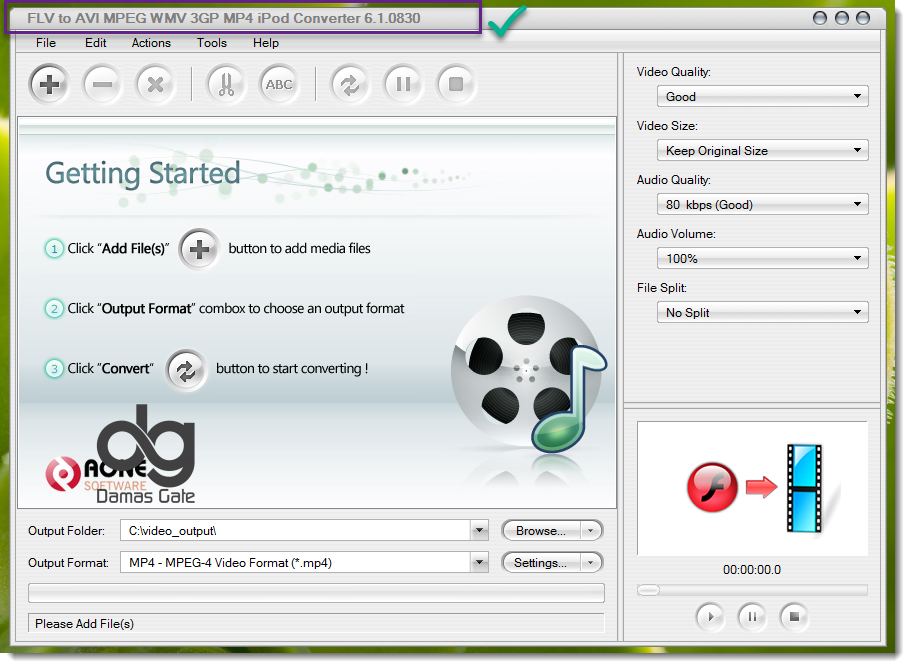The height and width of the screenshot is (668, 910).
Task: Click the plus icon in Getting Started step 1
Action: [x=199, y=250]
